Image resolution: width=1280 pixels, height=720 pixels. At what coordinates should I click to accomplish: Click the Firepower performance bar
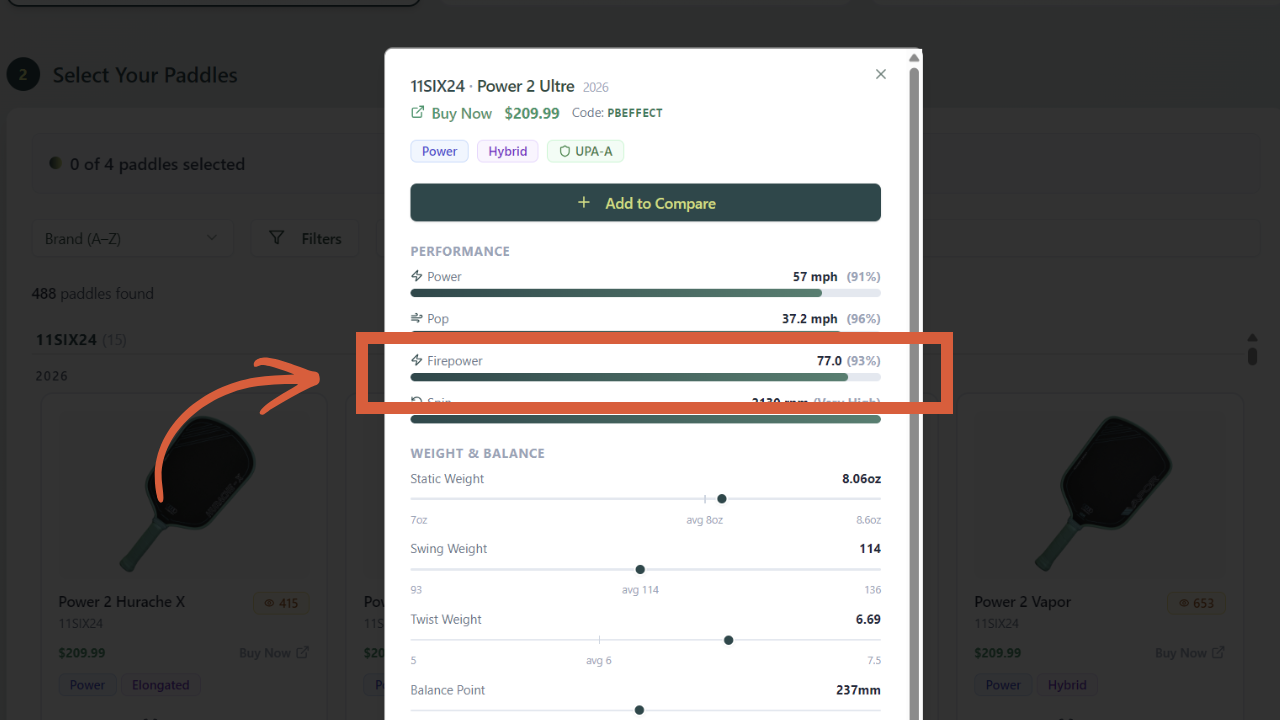click(x=645, y=377)
